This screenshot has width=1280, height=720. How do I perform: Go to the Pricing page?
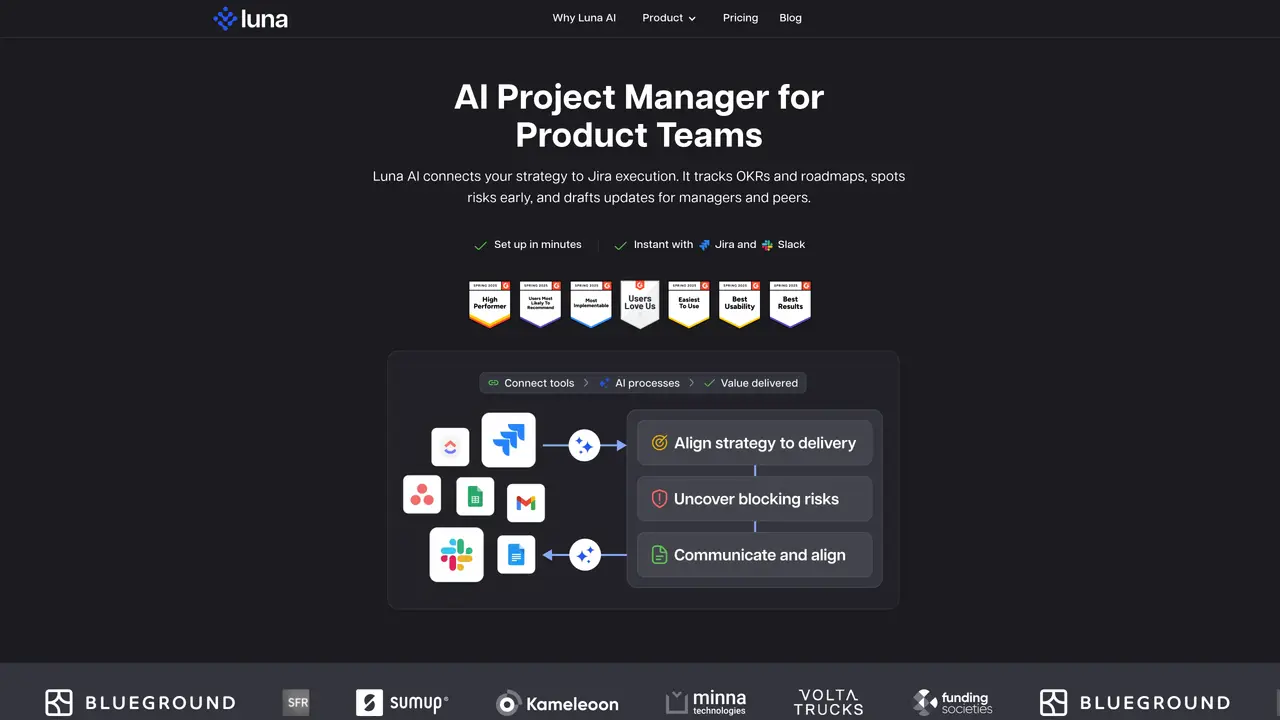tap(740, 18)
